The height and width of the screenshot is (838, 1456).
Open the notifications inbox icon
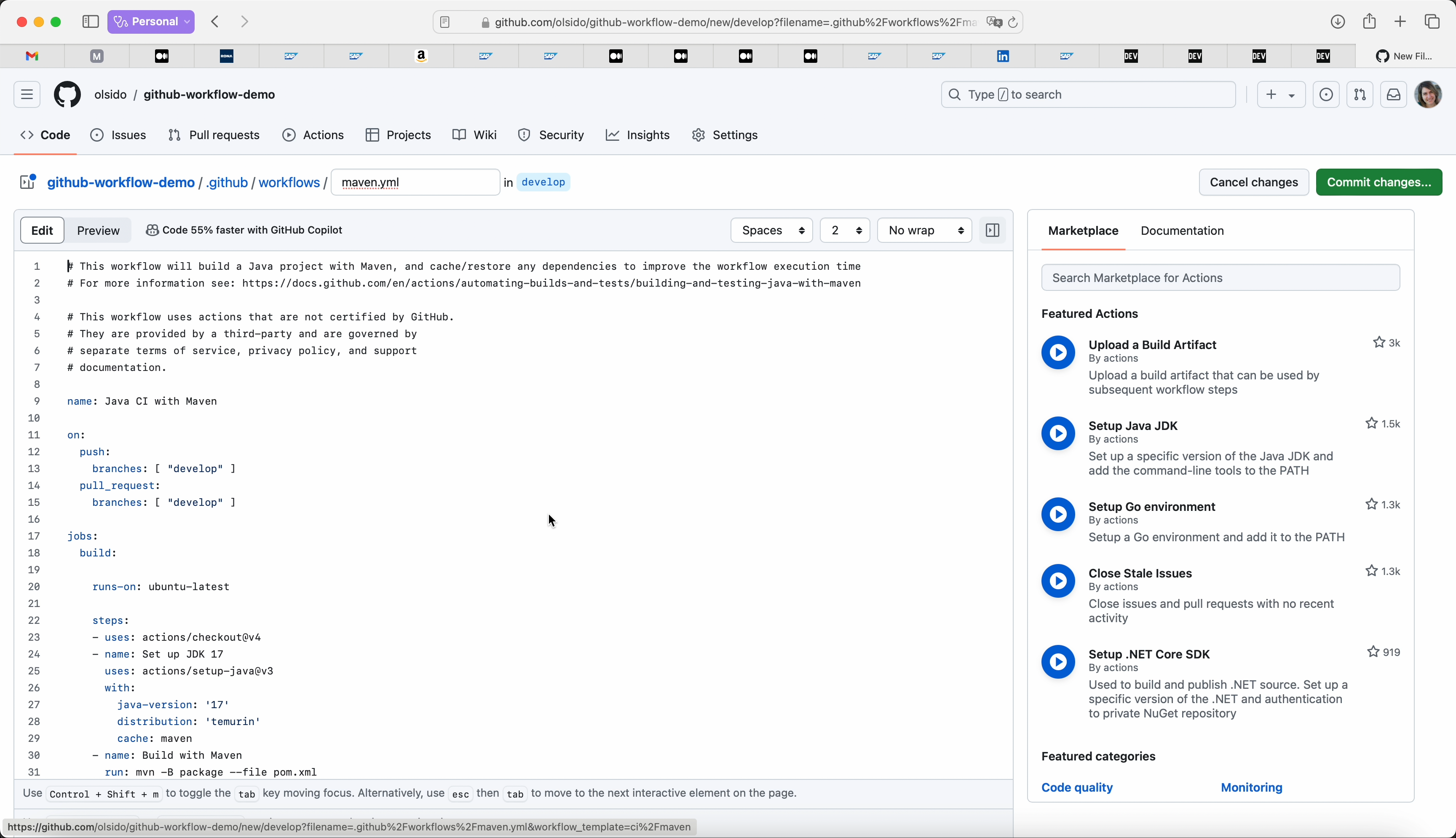[x=1393, y=94]
